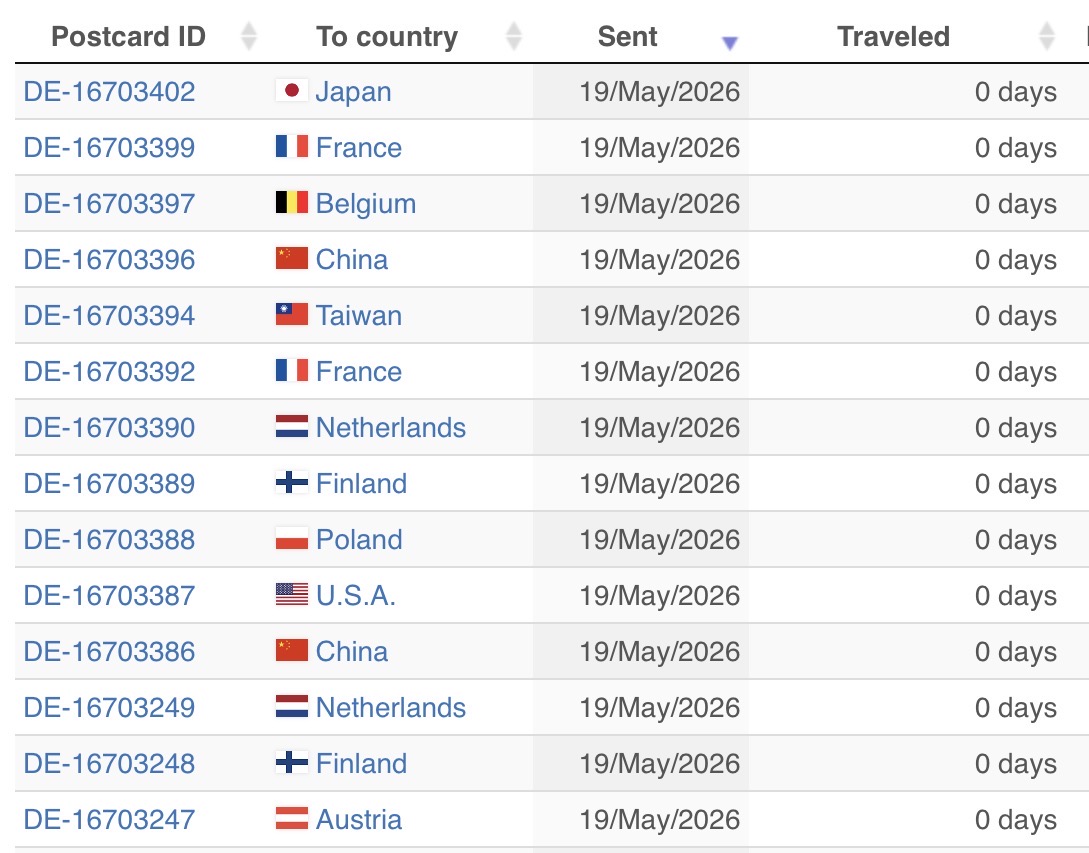Click the Finland flag beside DE-16703389
Screen dimensions: 1089x853
292,482
